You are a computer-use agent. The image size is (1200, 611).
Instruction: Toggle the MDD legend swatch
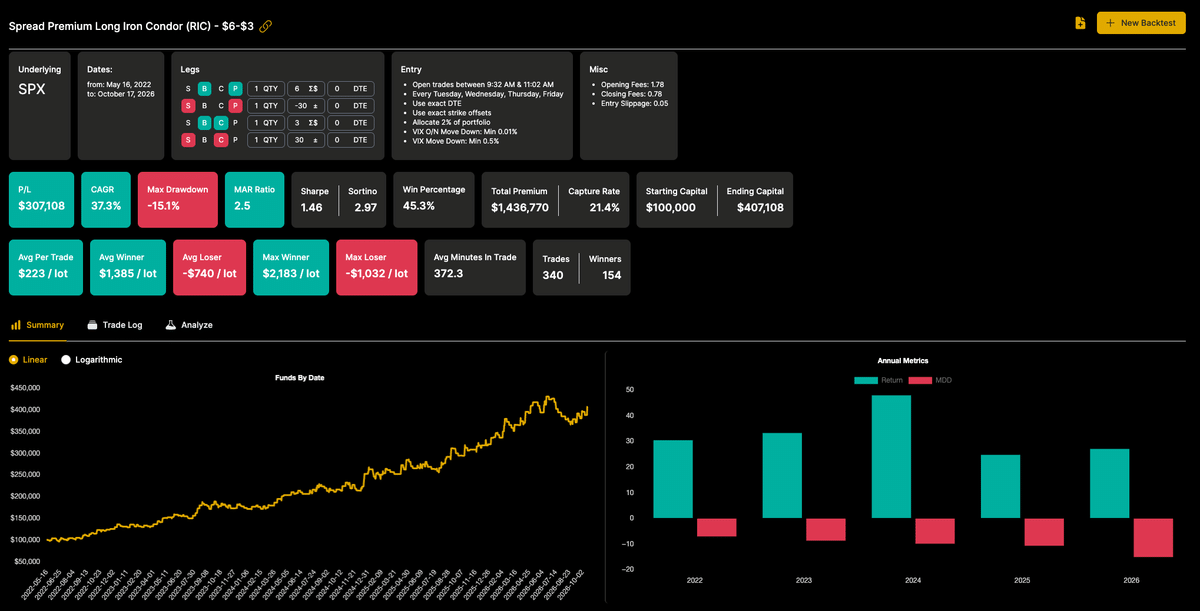coord(919,380)
